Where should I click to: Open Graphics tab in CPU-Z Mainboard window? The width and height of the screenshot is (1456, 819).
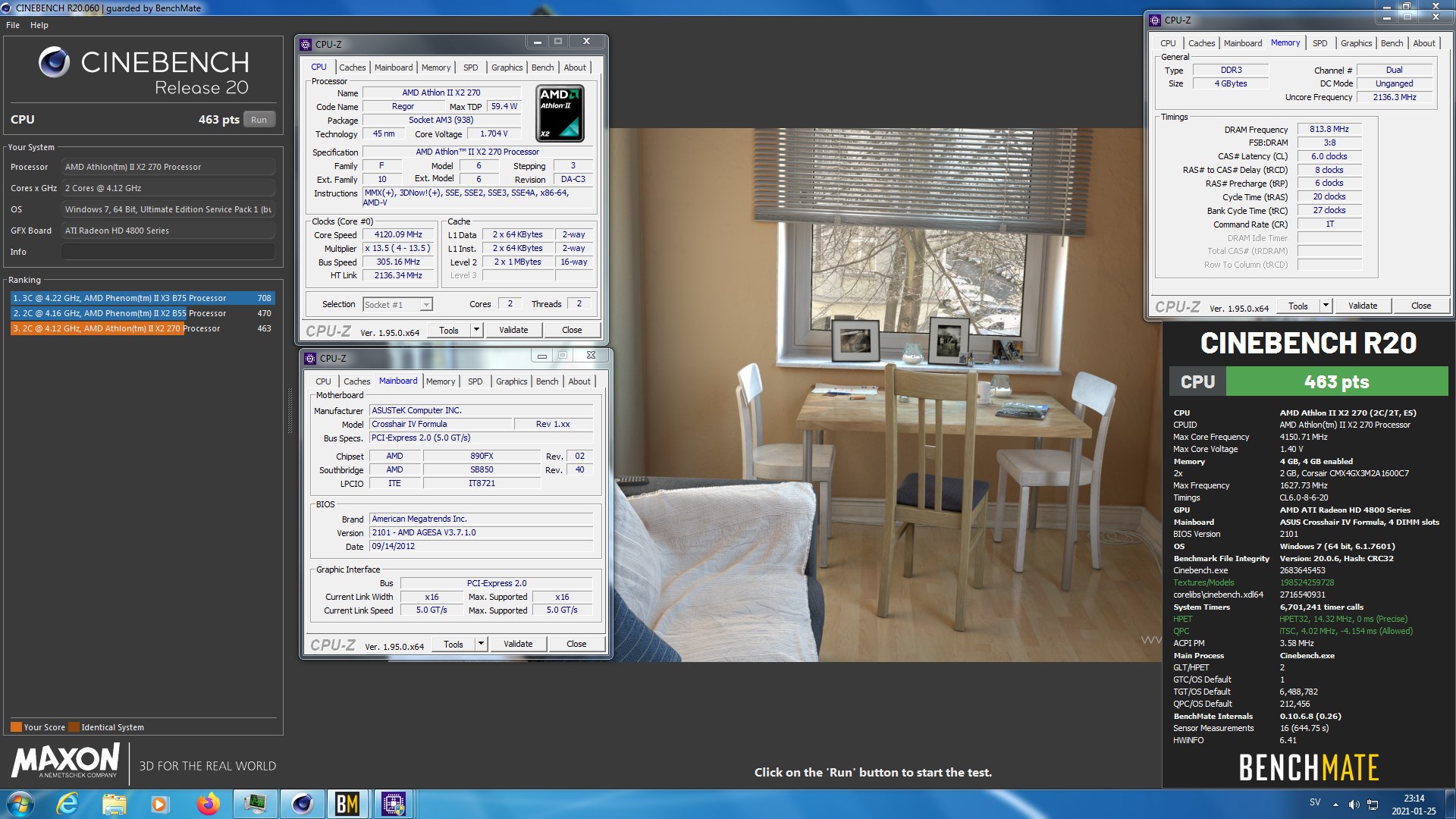click(511, 381)
